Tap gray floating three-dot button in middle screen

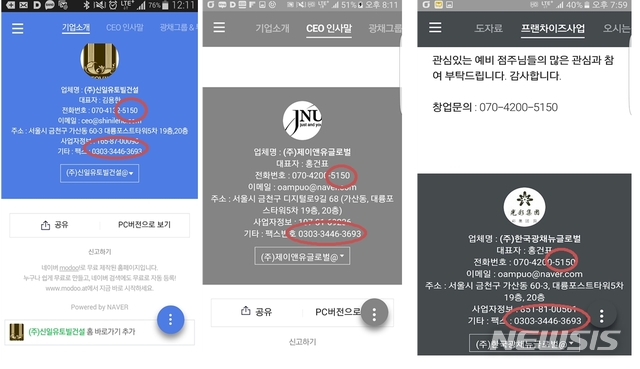point(374,313)
